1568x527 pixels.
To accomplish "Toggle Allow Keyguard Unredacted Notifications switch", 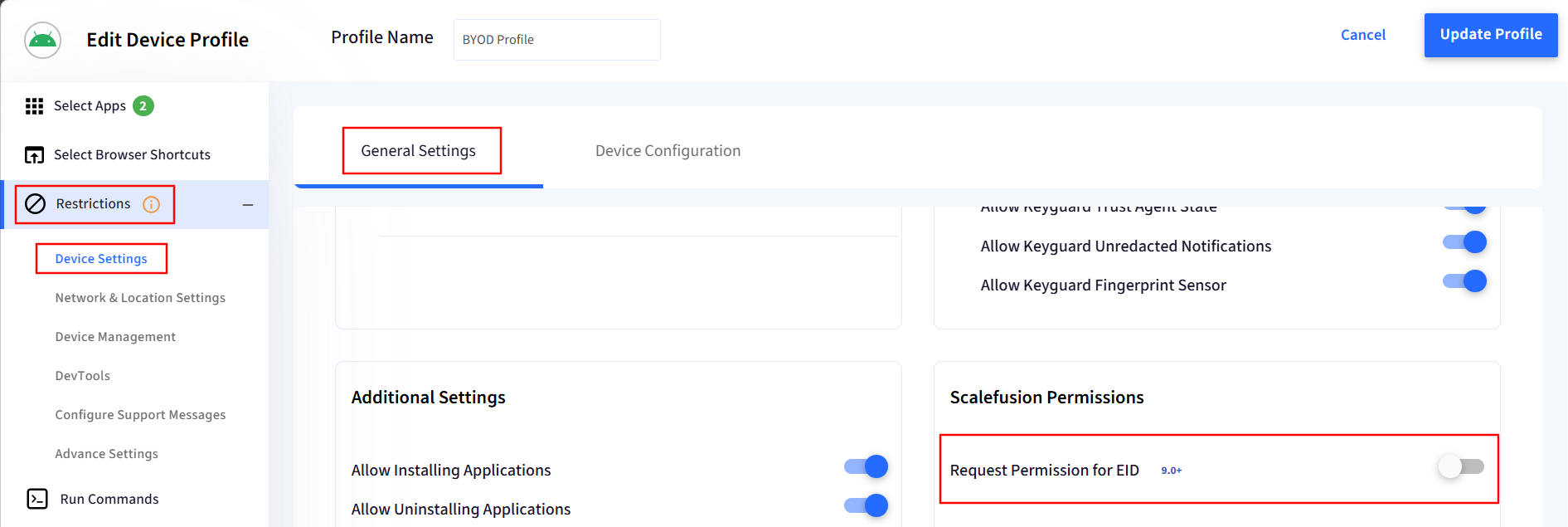I will tap(1464, 242).
